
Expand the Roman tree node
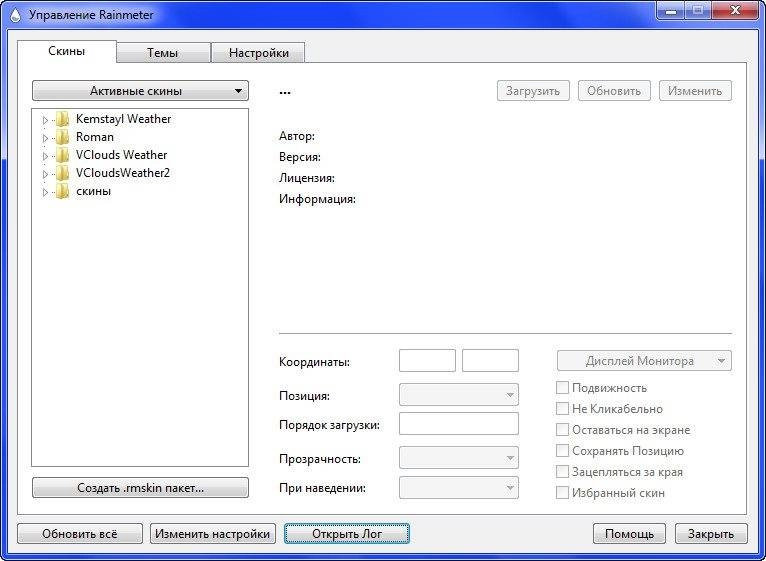click(x=45, y=138)
